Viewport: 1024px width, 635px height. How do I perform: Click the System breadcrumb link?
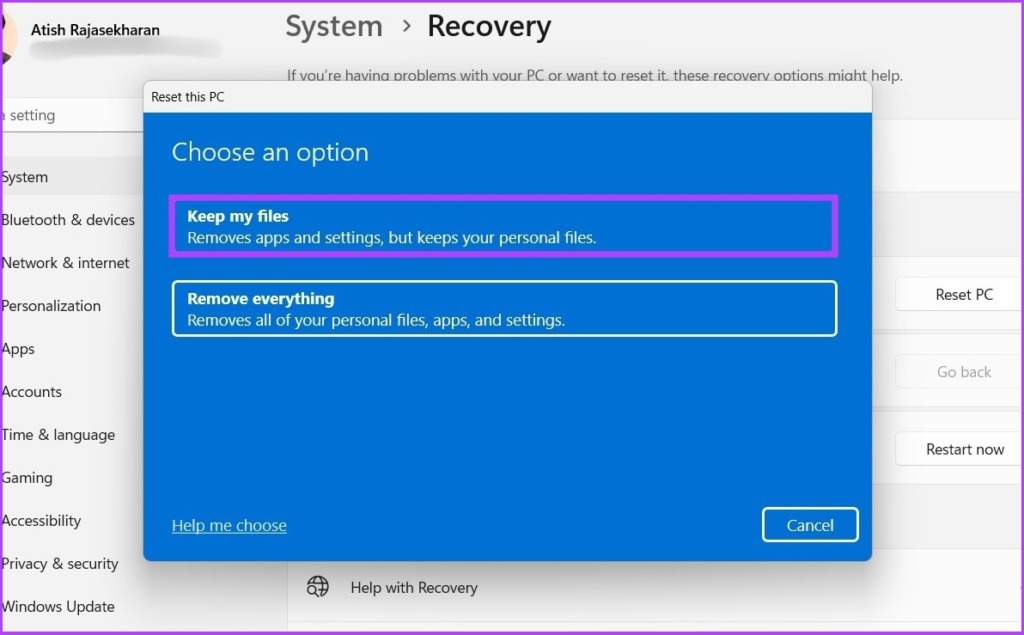(x=334, y=27)
